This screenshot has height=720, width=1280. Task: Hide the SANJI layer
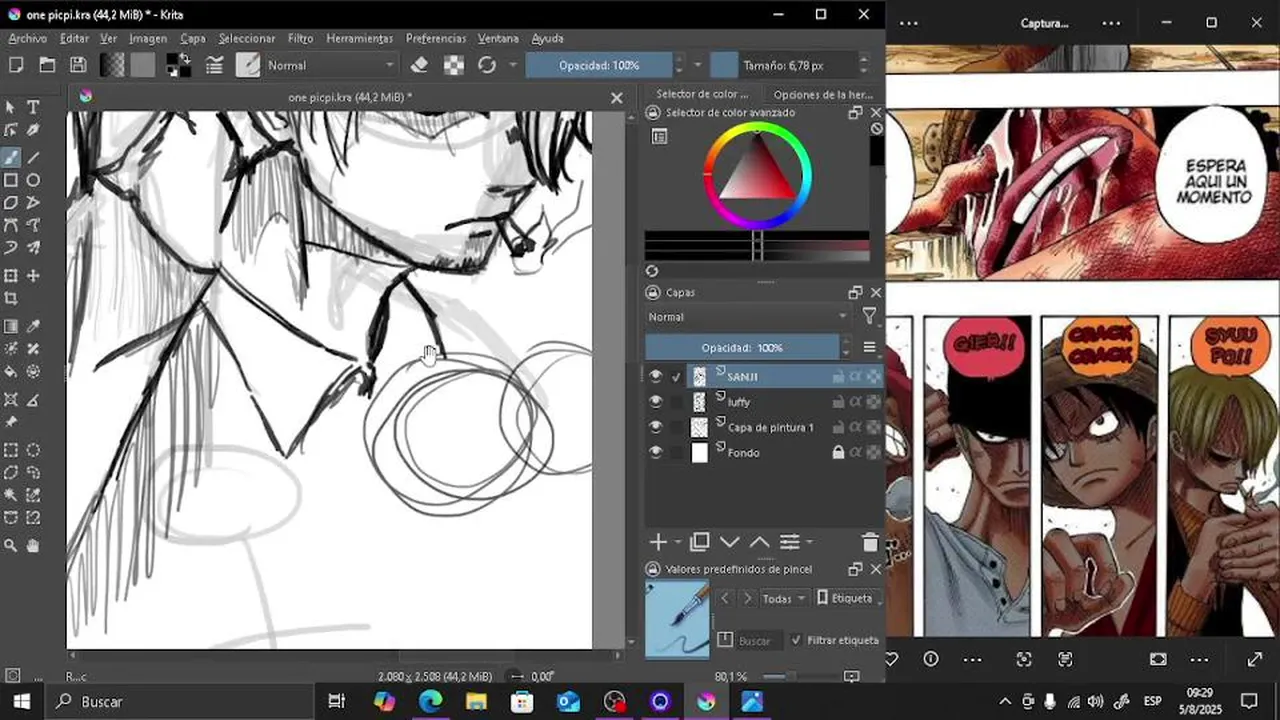pyautogui.click(x=655, y=376)
